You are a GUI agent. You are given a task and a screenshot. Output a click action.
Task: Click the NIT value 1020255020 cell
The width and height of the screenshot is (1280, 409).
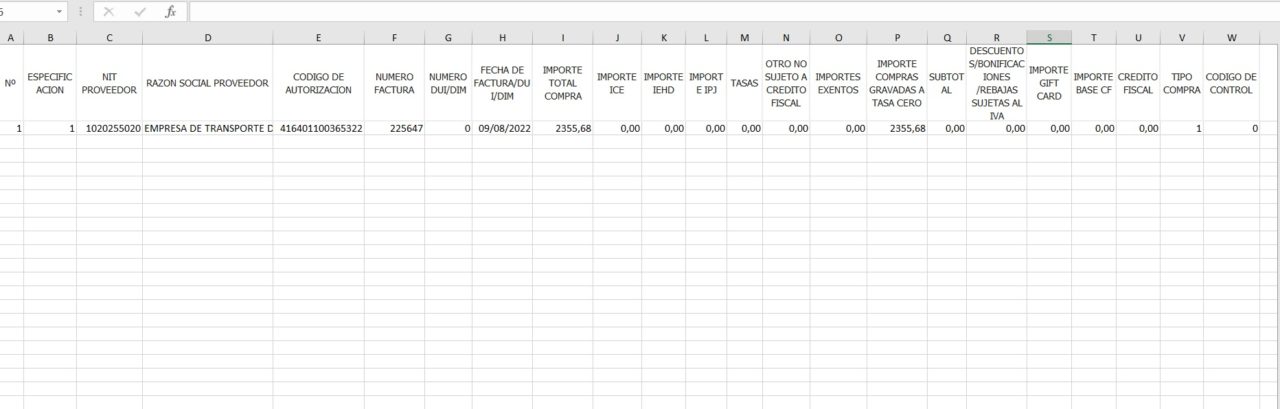pyautogui.click(x=109, y=129)
